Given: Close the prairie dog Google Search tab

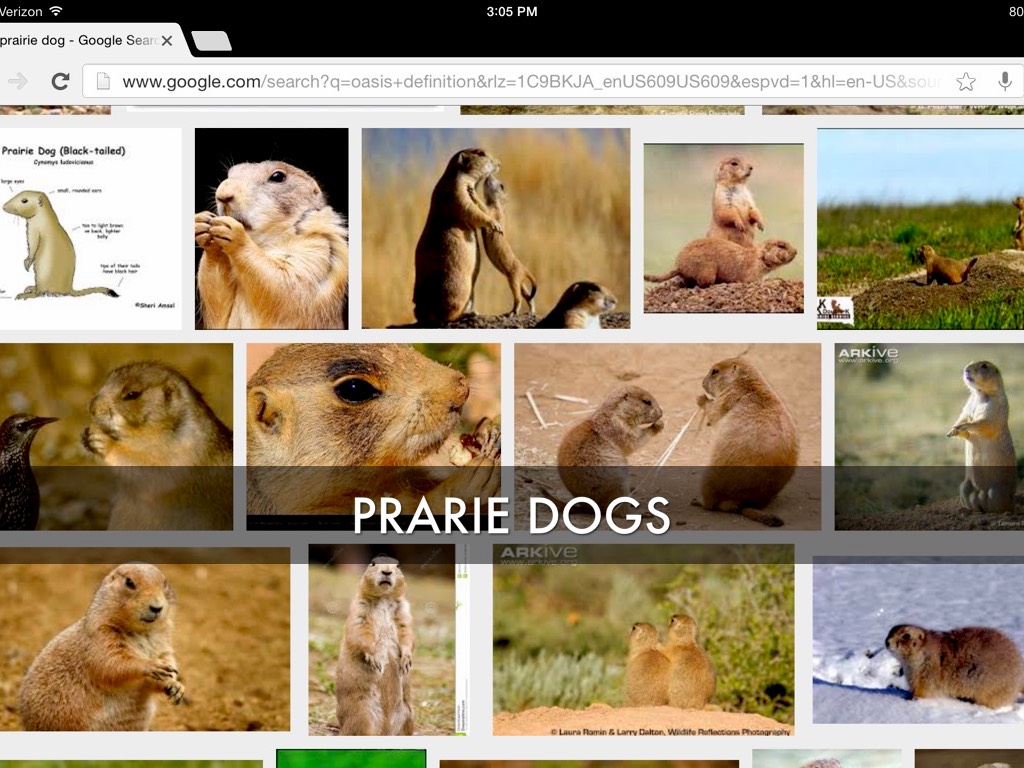Looking at the screenshot, I should (x=167, y=41).
